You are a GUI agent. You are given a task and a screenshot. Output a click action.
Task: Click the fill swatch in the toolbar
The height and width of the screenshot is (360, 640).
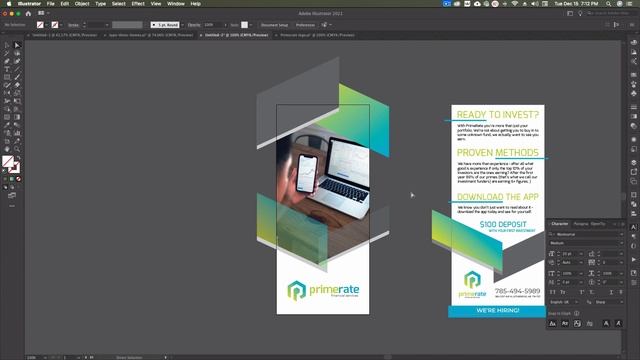click(x=8, y=162)
